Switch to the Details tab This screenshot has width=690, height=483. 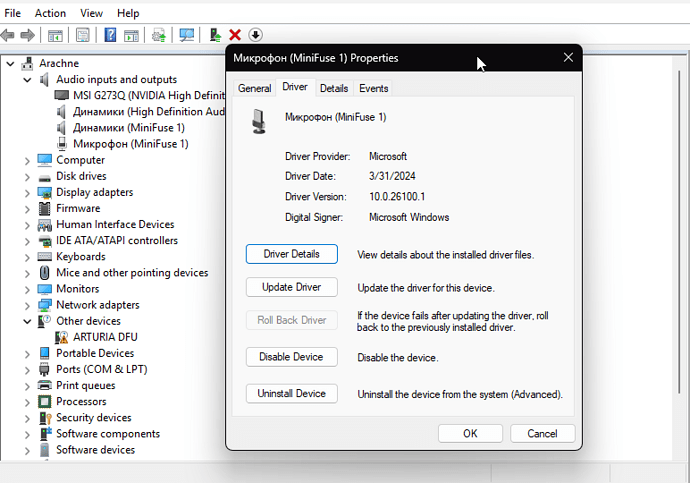334,88
